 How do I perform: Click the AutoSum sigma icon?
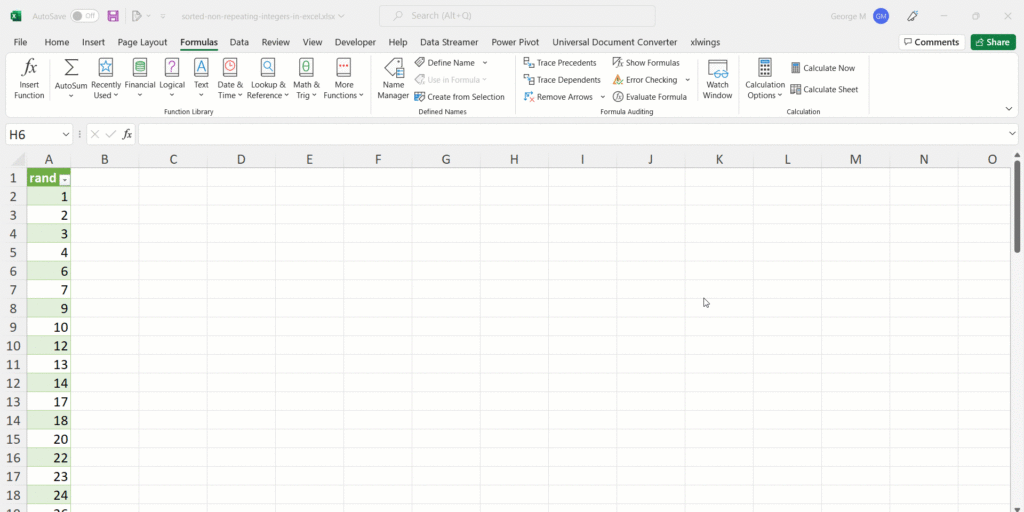pos(71,68)
